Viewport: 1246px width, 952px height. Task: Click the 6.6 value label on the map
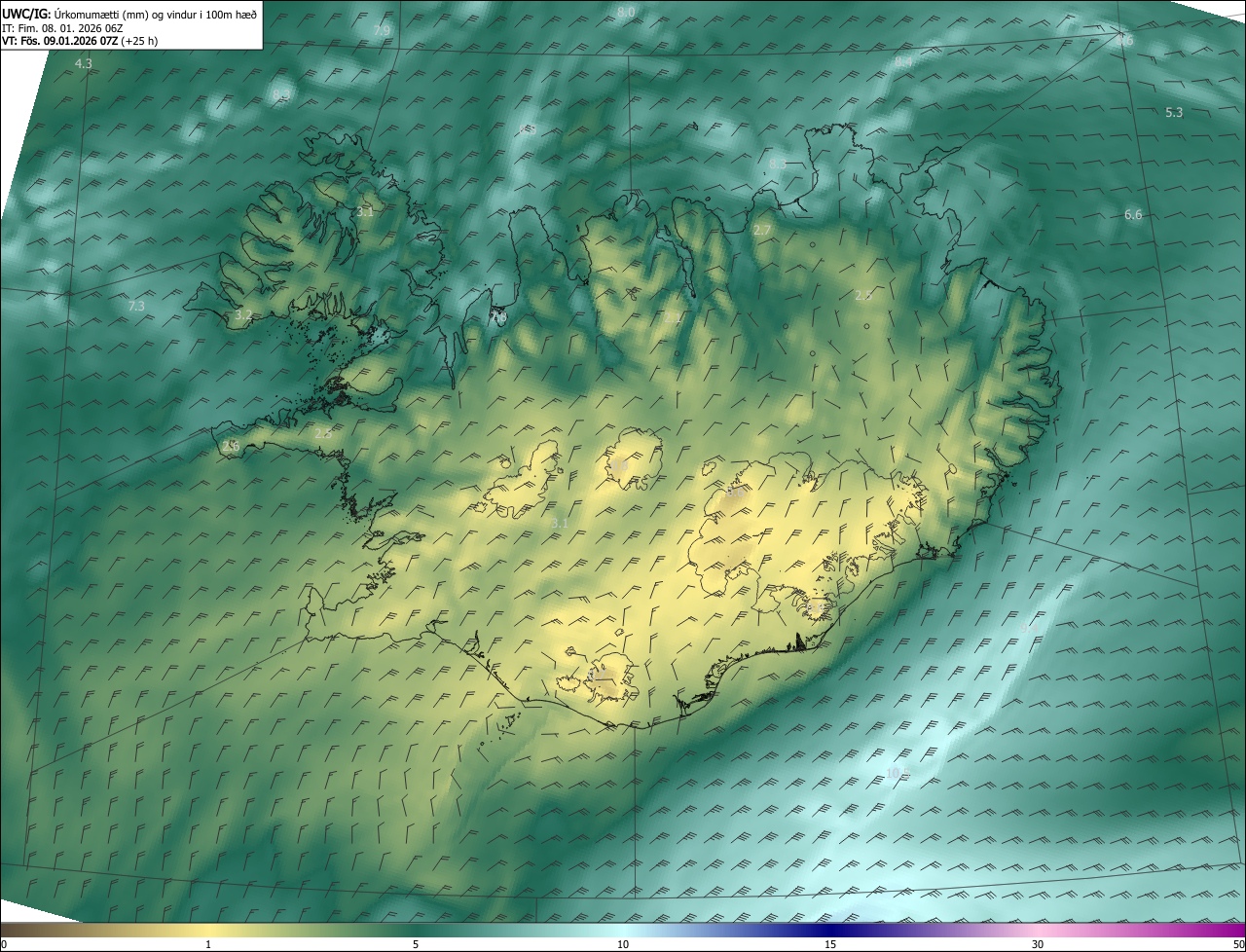pos(1133,214)
